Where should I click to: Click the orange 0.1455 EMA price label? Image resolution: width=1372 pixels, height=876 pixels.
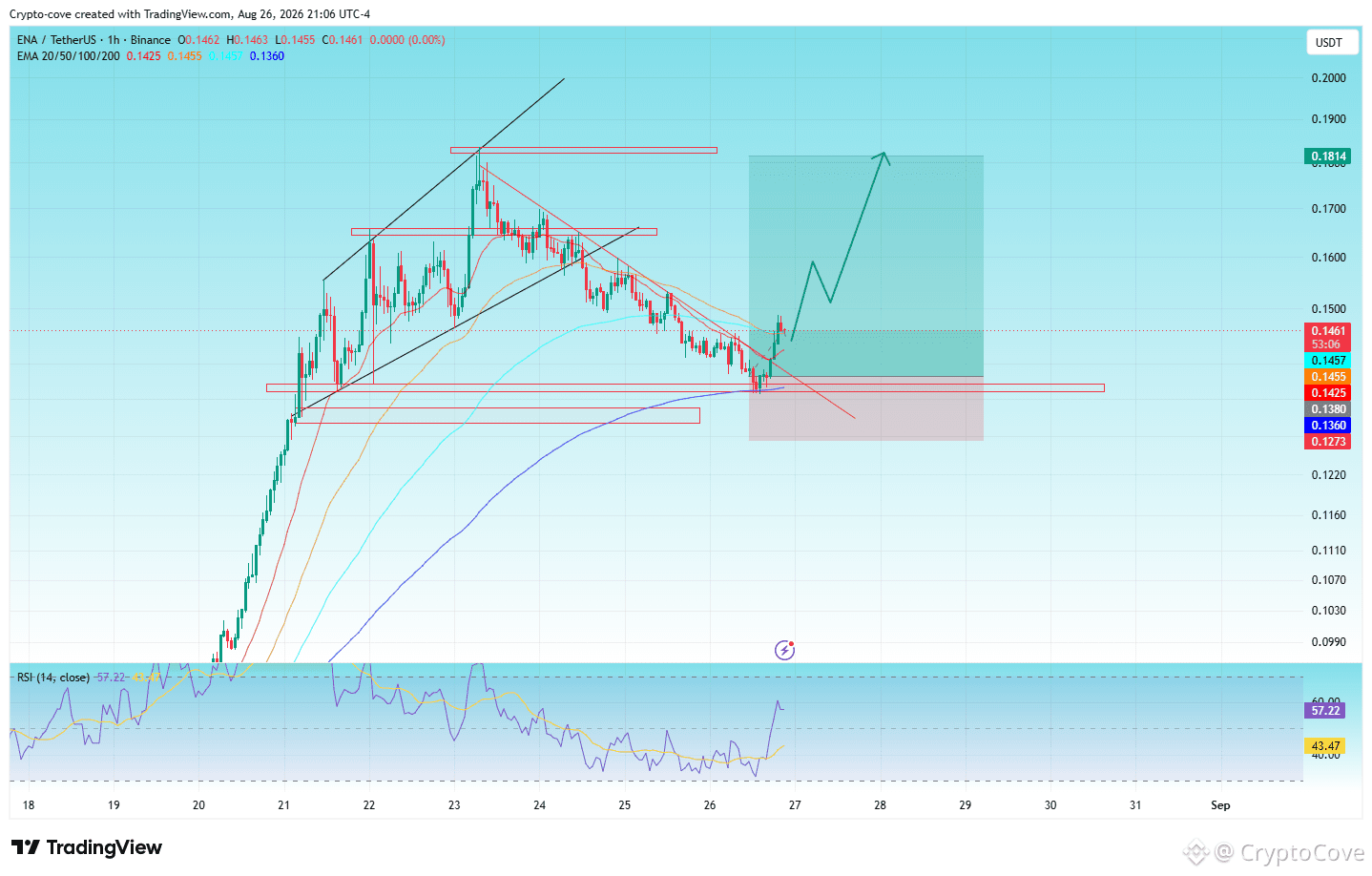pyautogui.click(x=1328, y=377)
